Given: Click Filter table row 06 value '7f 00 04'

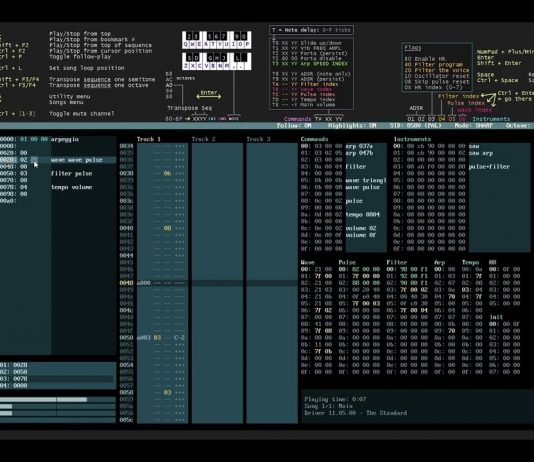Looking at the screenshot, I should pos(414,310).
